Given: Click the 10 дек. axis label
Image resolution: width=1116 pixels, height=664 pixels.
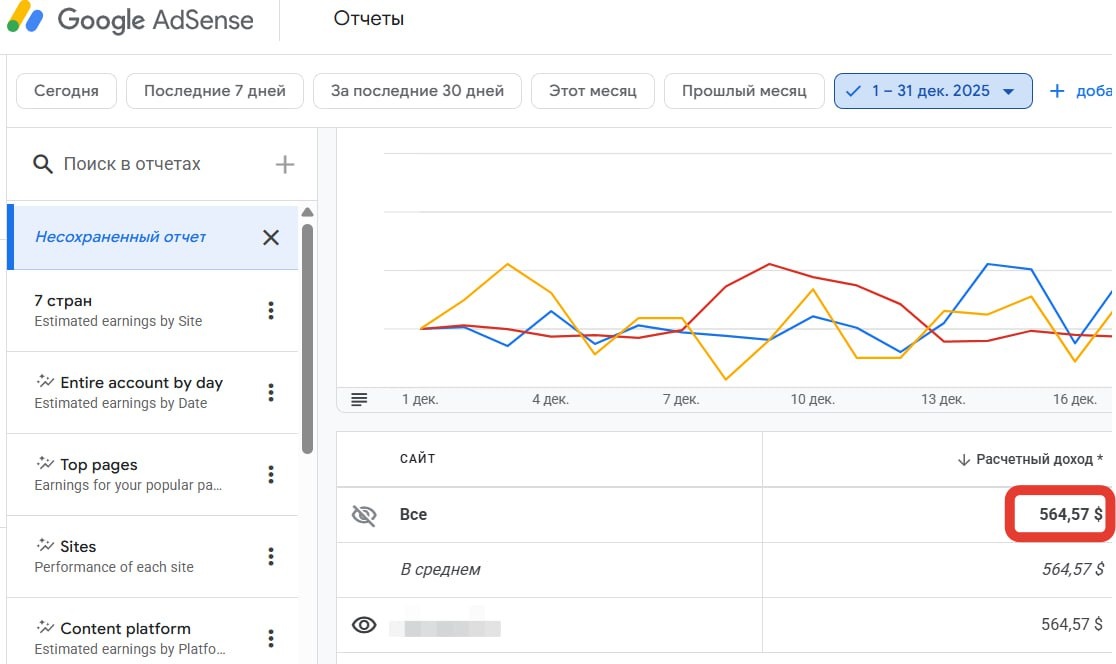Looking at the screenshot, I should 813,400.
